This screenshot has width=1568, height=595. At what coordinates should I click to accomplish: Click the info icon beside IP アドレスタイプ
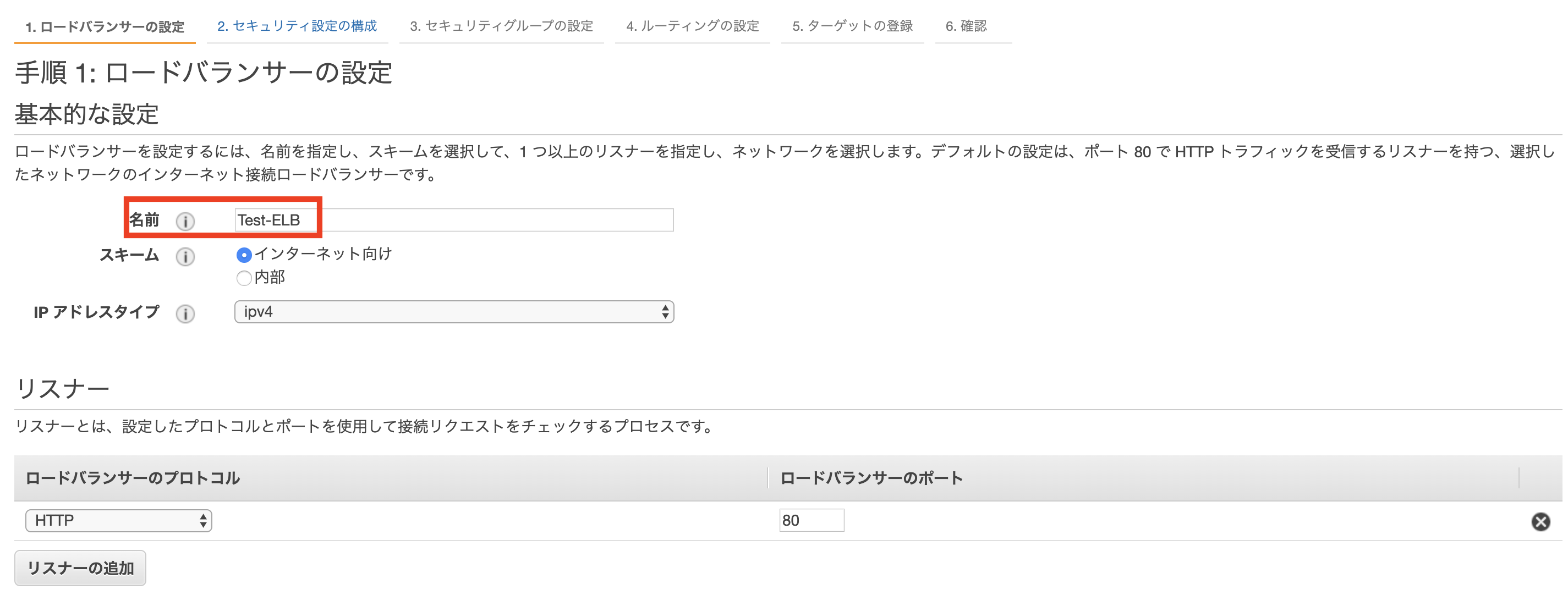coord(185,313)
